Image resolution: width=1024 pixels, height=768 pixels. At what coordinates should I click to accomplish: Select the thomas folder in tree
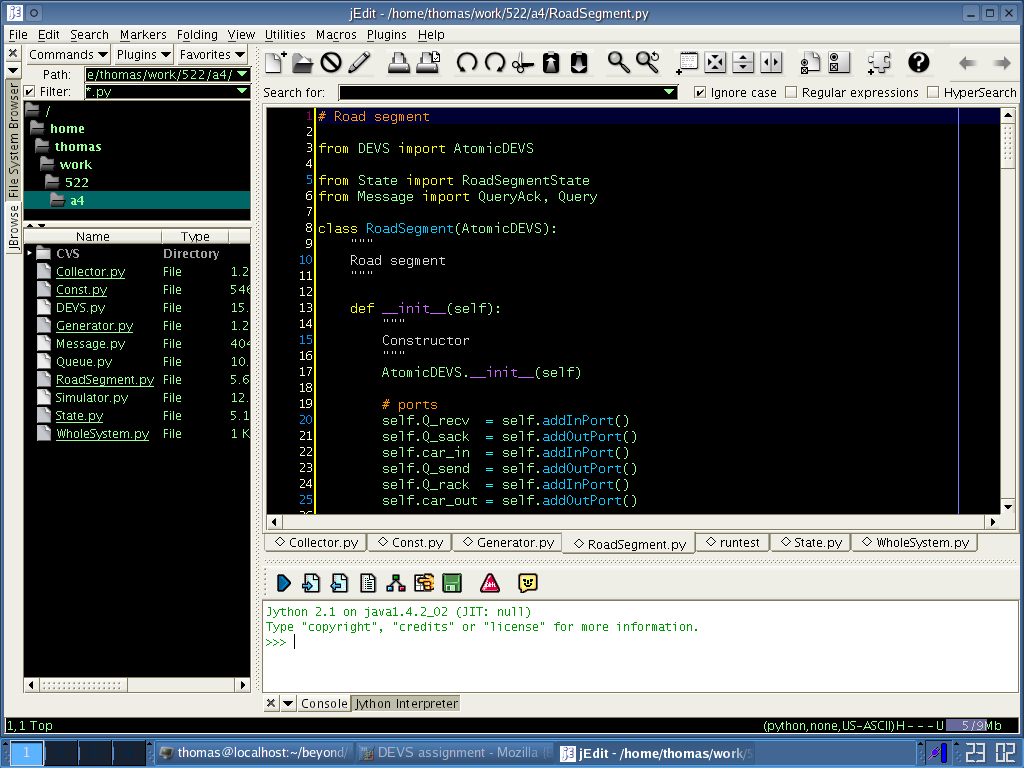click(x=78, y=146)
